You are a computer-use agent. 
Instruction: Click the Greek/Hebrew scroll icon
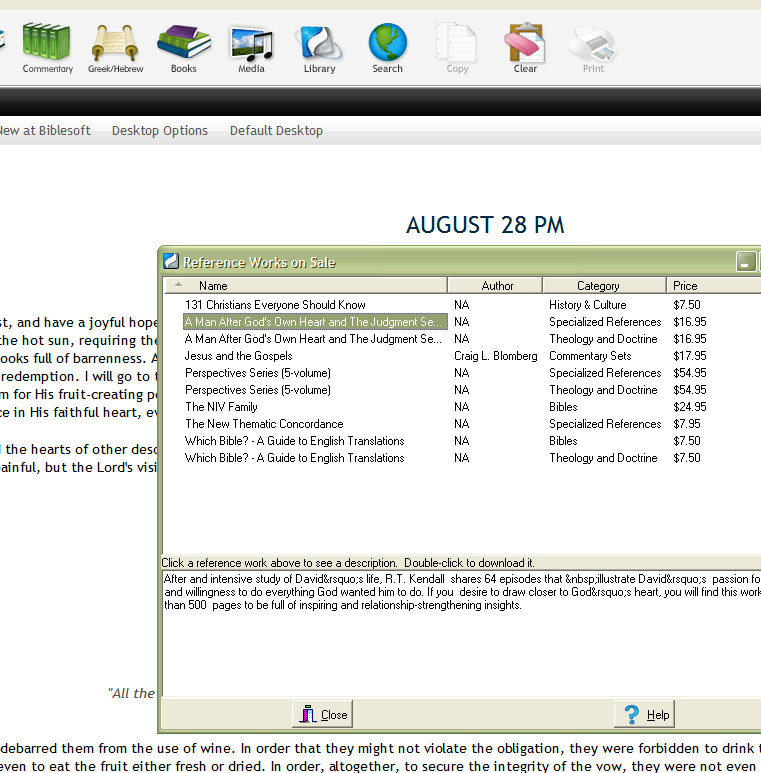115,45
